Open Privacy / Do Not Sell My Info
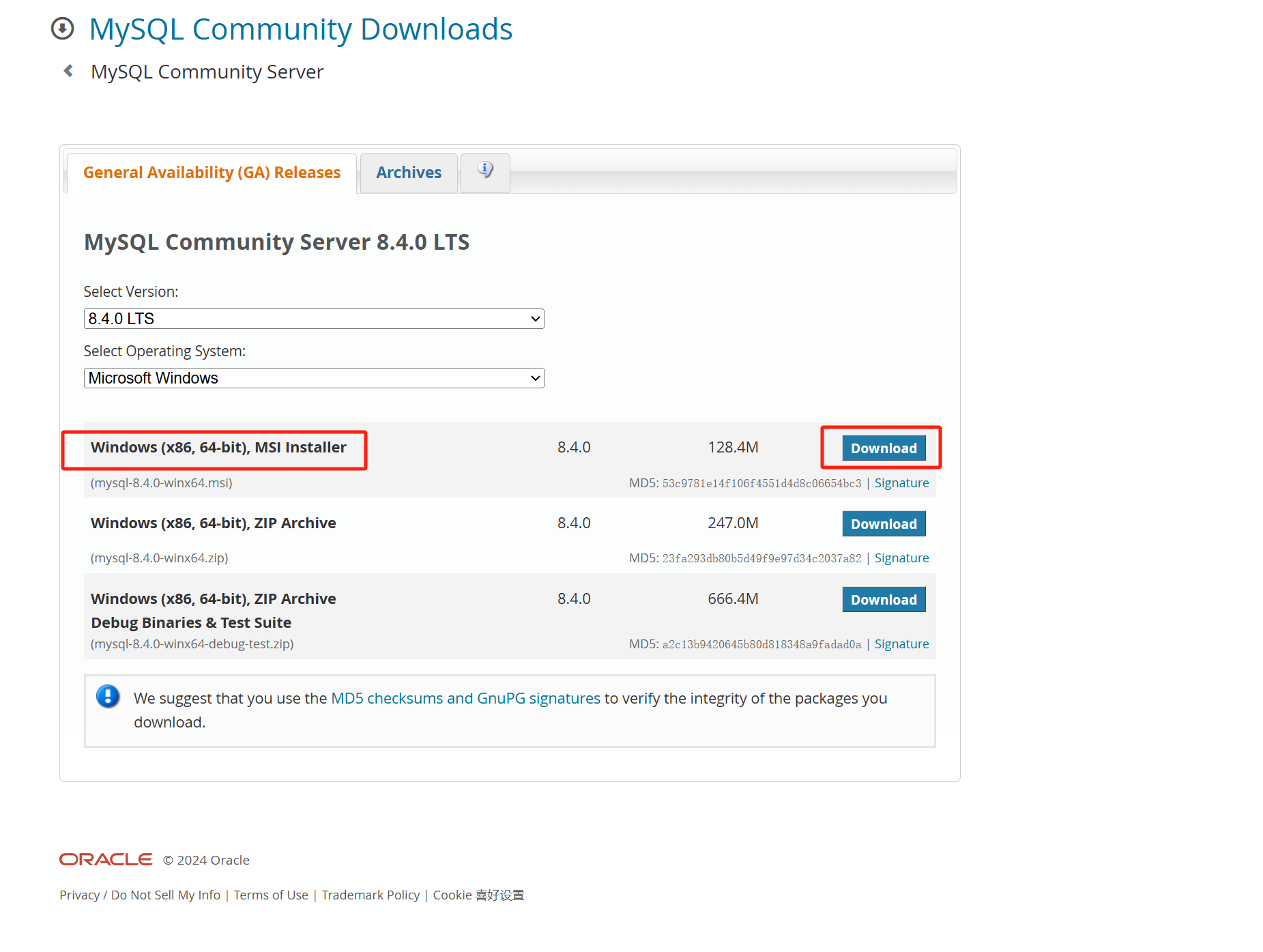Viewport: 1263px width, 952px height. click(x=140, y=895)
